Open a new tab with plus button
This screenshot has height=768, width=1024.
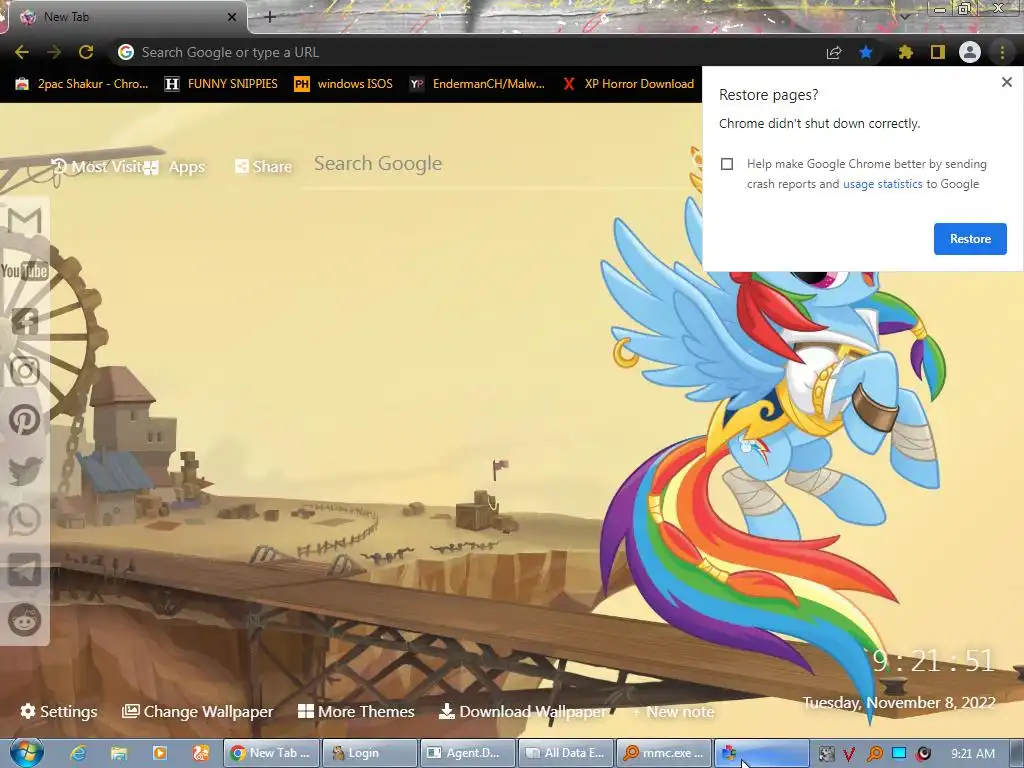tap(270, 17)
